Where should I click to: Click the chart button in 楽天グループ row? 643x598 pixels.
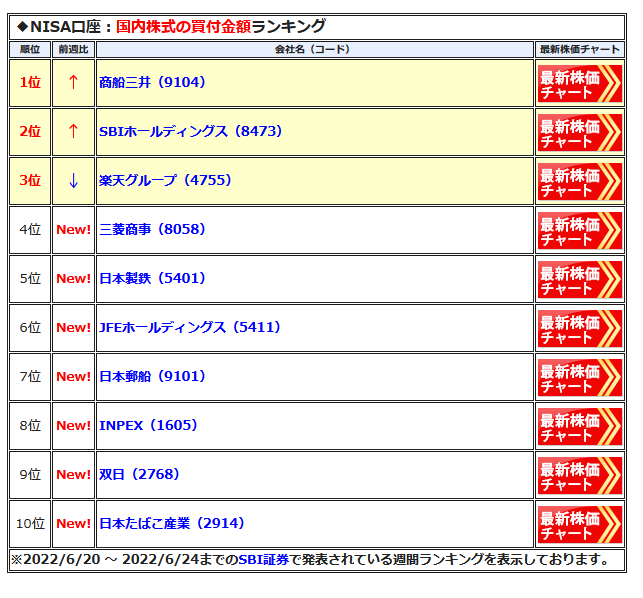[x=579, y=181]
